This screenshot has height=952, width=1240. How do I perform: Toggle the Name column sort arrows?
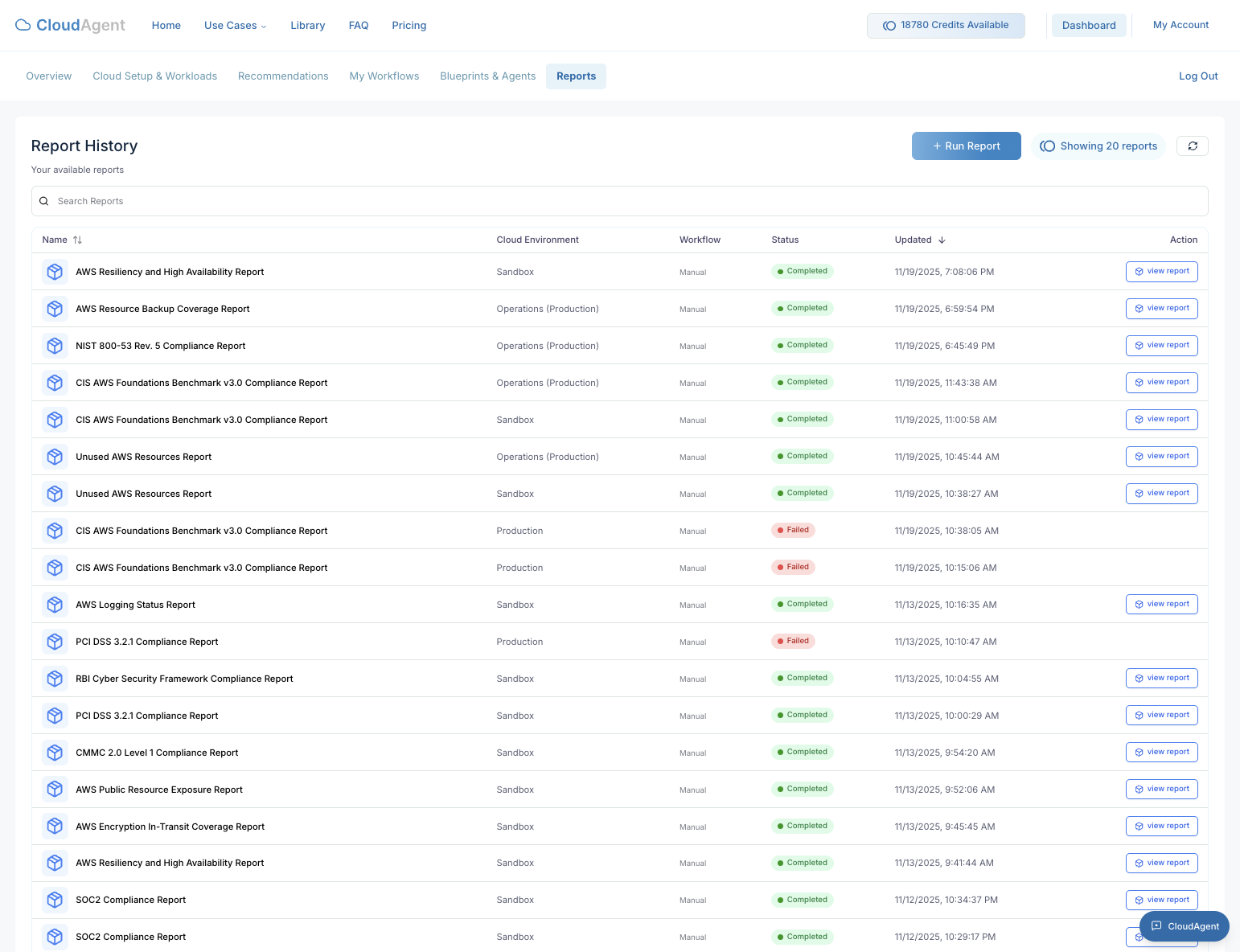coord(78,240)
